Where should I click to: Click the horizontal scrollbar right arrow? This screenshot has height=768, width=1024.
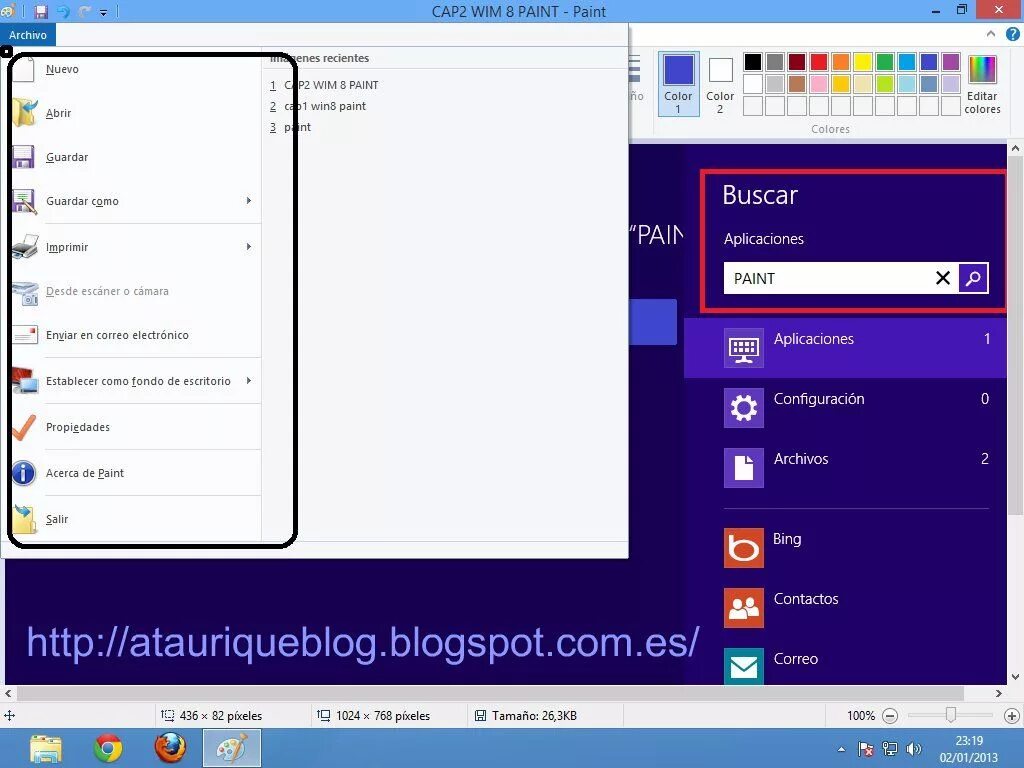pyautogui.click(x=999, y=694)
